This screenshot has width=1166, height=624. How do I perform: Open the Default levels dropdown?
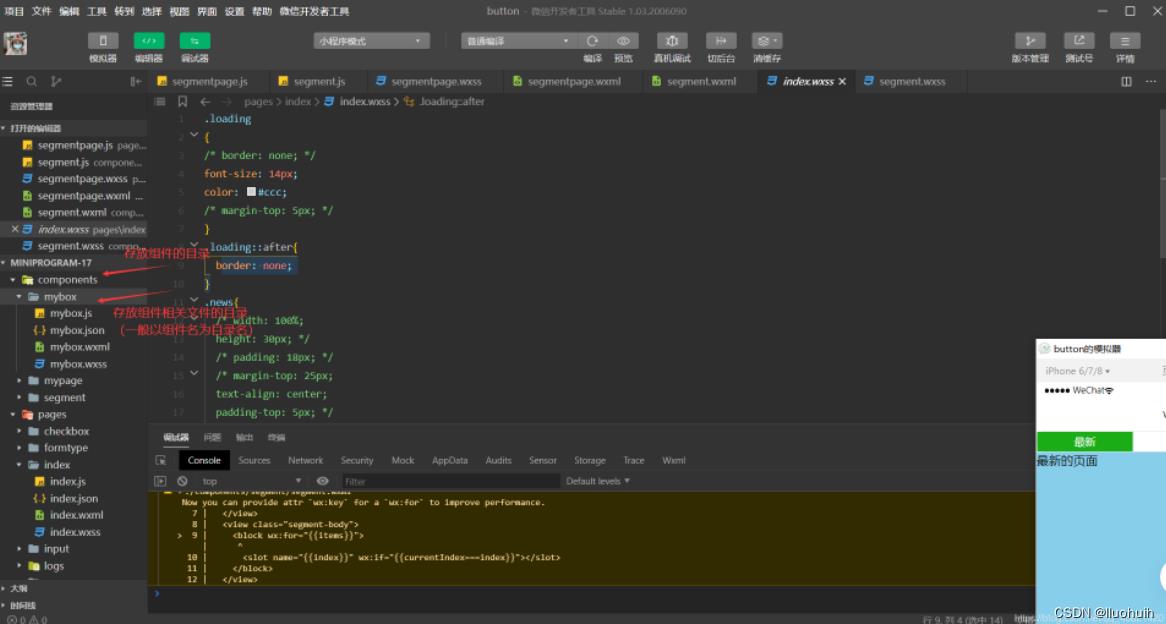click(598, 481)
